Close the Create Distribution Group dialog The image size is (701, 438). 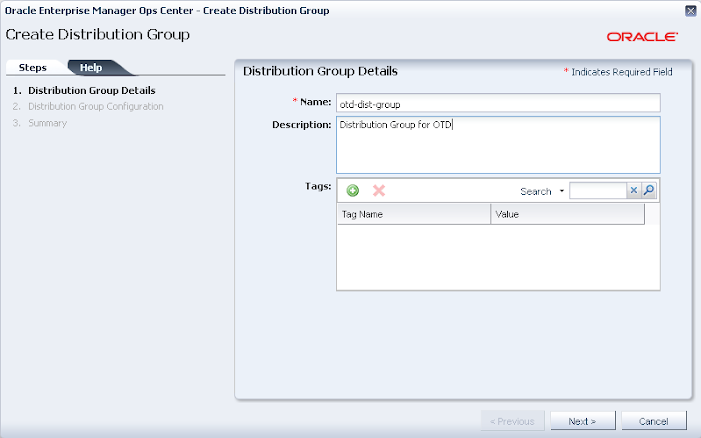pyautogui.click(x=690, y=11)
